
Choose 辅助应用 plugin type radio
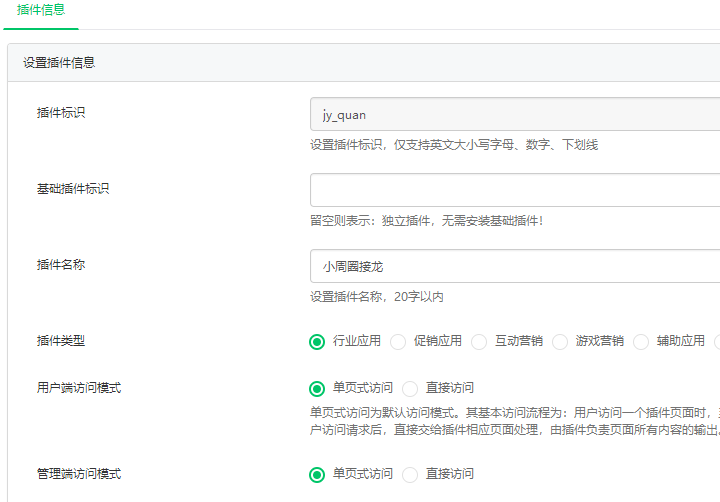coord(641,341)
